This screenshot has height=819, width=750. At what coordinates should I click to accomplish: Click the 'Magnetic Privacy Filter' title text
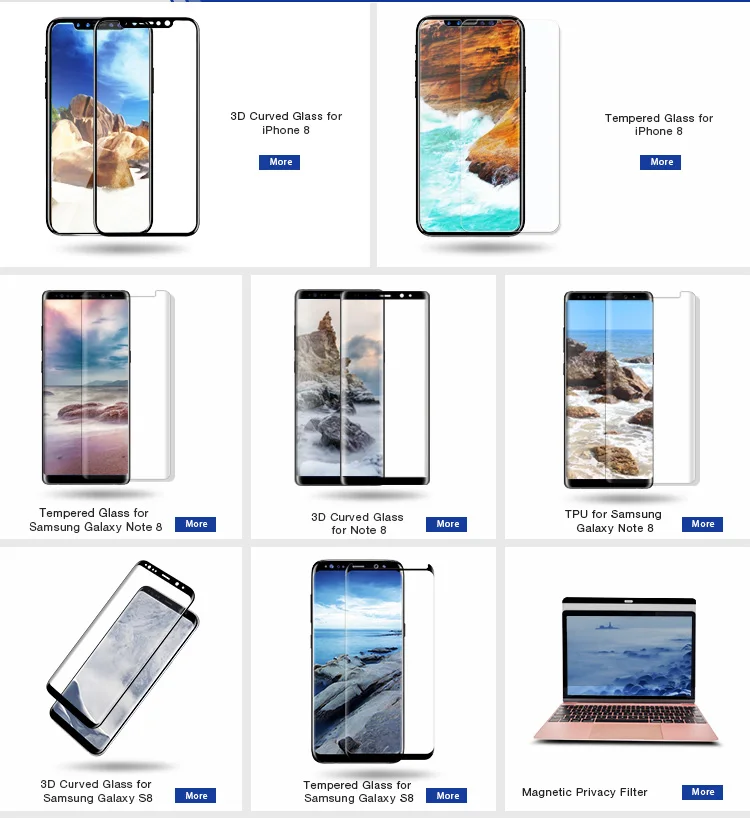click(584, 792)
